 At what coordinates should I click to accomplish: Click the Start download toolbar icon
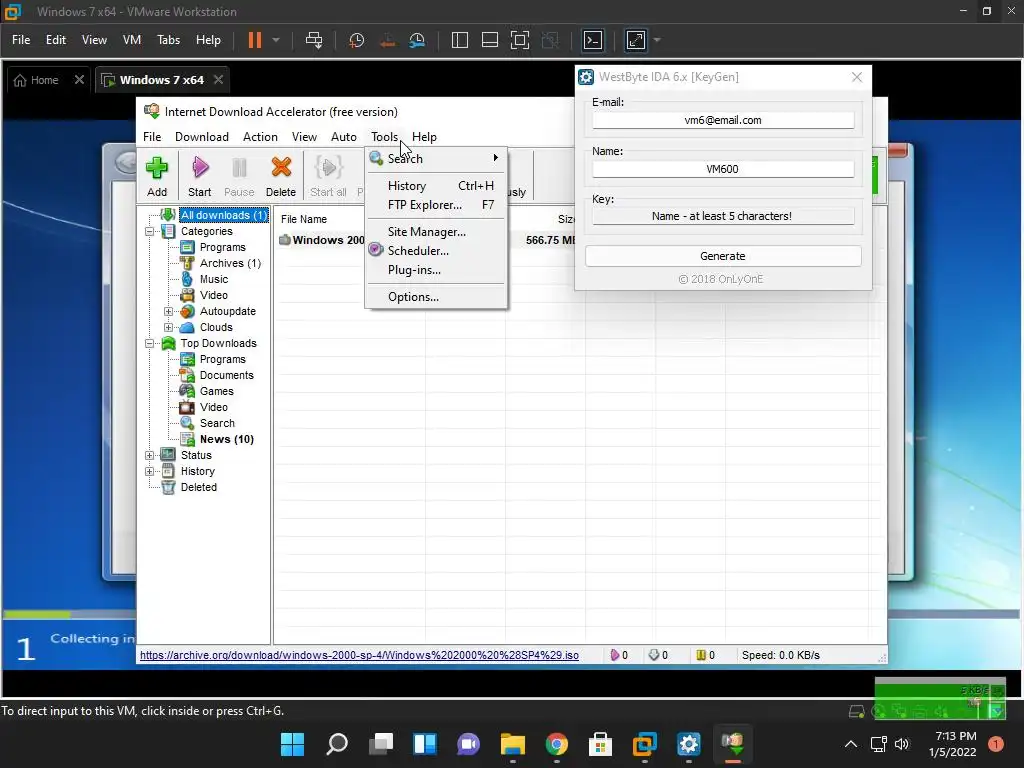pos(199,176)
